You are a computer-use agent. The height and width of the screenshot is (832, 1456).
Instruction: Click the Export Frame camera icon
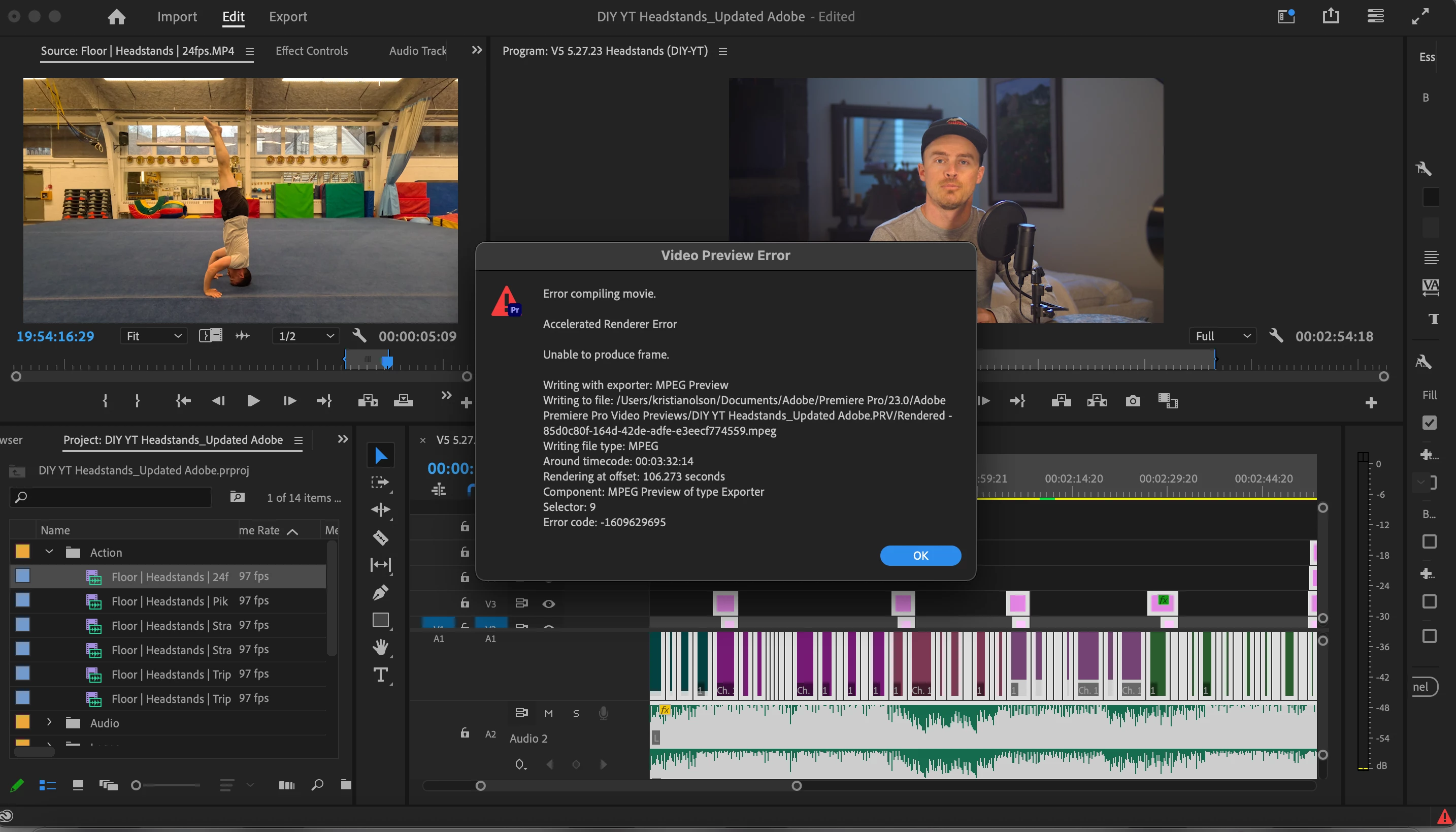pyautogui.click(x=1133, y=401)
